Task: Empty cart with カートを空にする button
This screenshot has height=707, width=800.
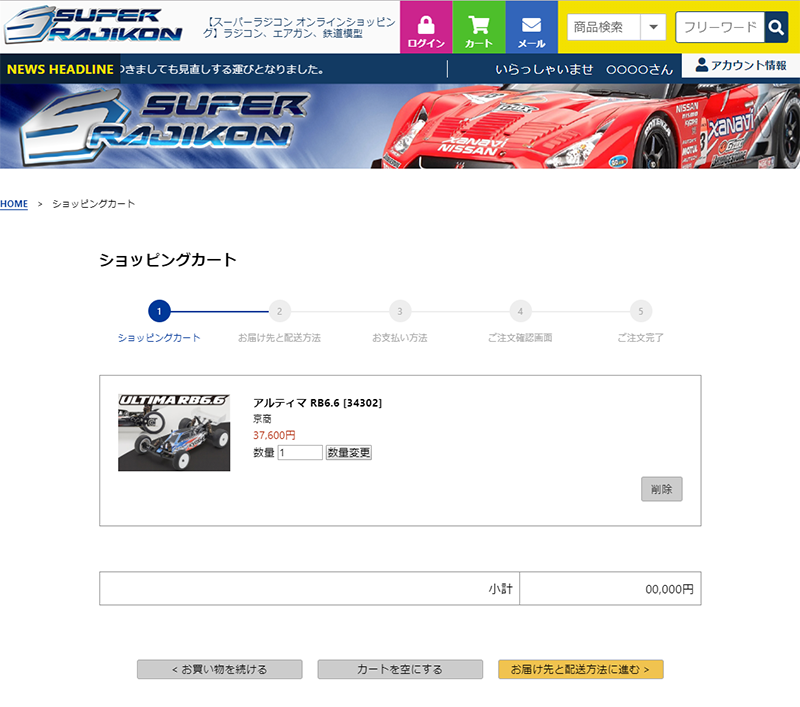Action: 399,669
